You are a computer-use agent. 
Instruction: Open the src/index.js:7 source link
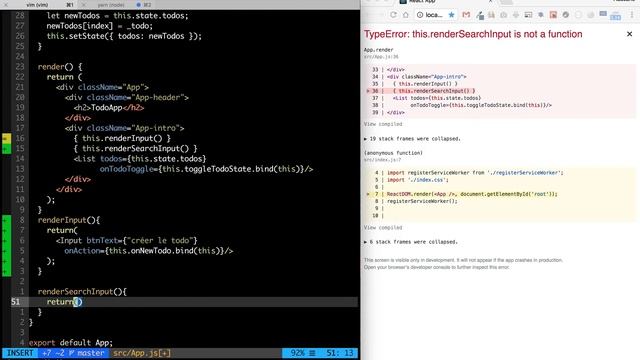click(x=382, y=160)
